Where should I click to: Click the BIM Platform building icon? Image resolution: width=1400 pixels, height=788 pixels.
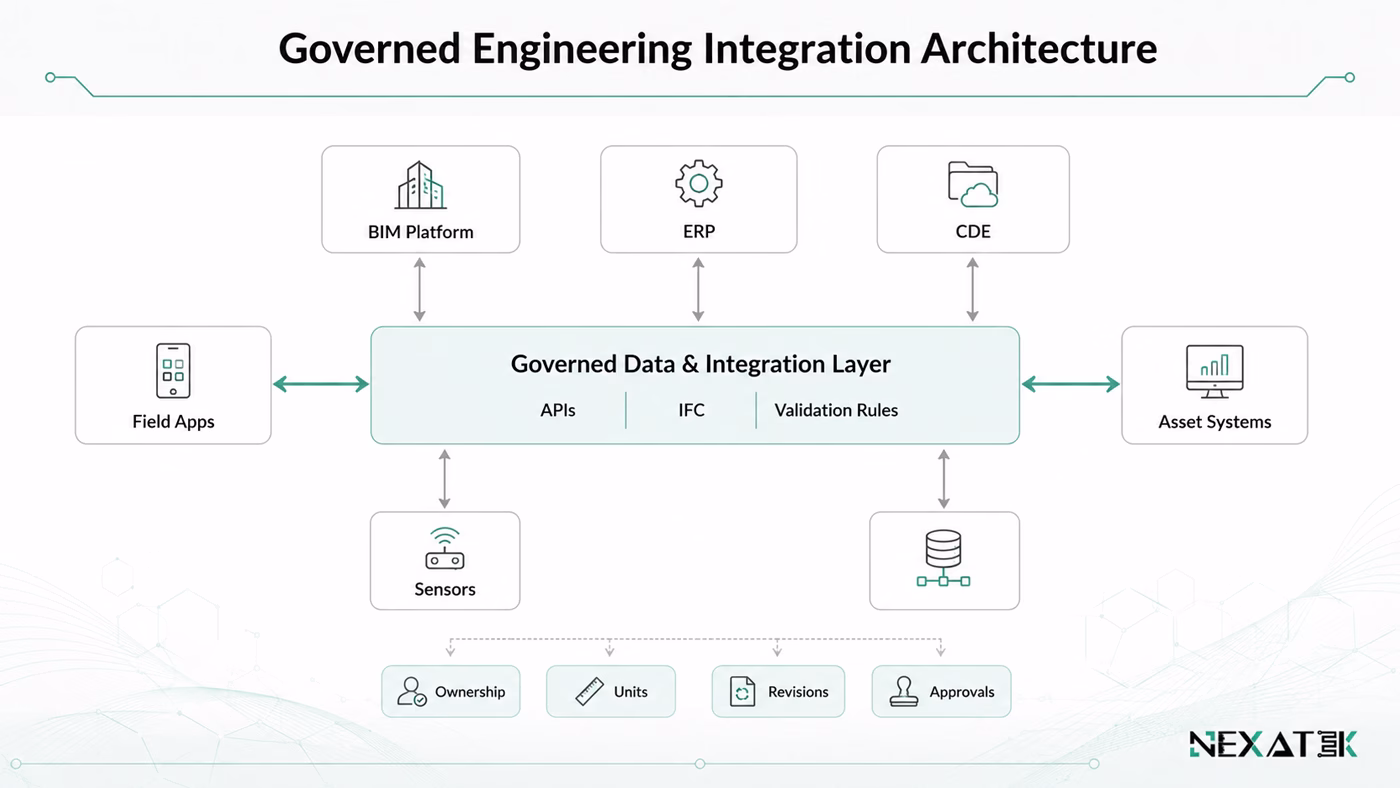420,185
